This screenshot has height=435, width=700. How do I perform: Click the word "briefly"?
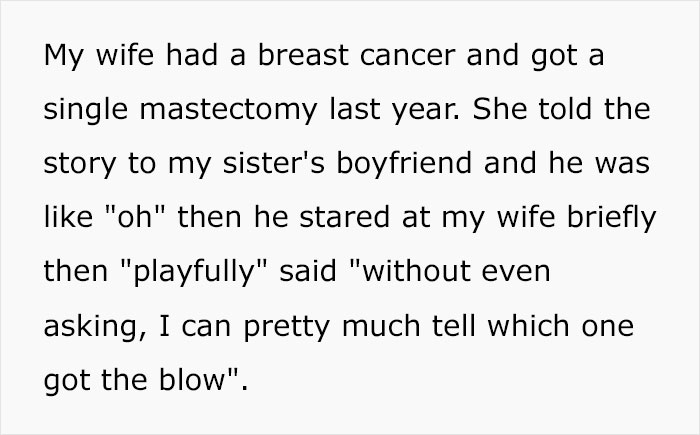(612, 218)
